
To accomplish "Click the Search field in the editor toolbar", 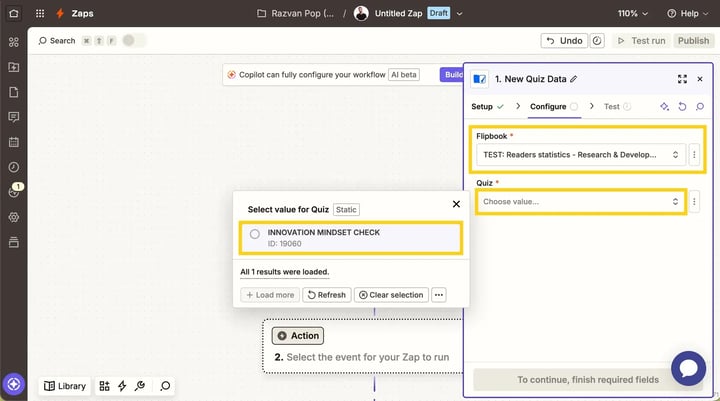I will [x=57, y=40].
